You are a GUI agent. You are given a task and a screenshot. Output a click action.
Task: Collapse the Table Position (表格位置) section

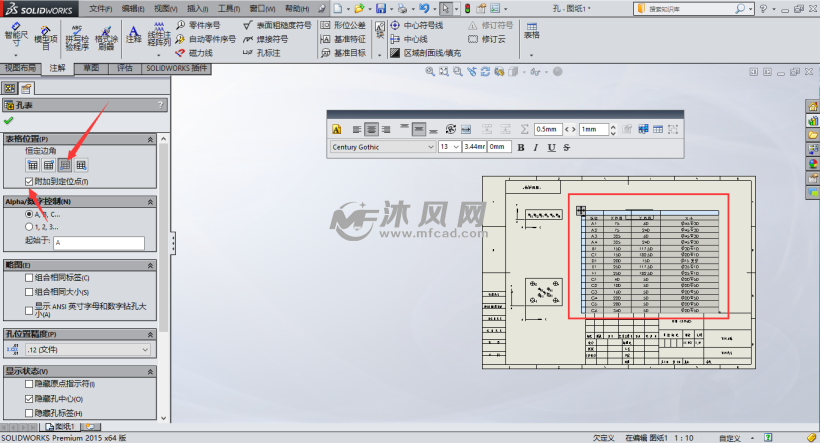coord(150,139)
